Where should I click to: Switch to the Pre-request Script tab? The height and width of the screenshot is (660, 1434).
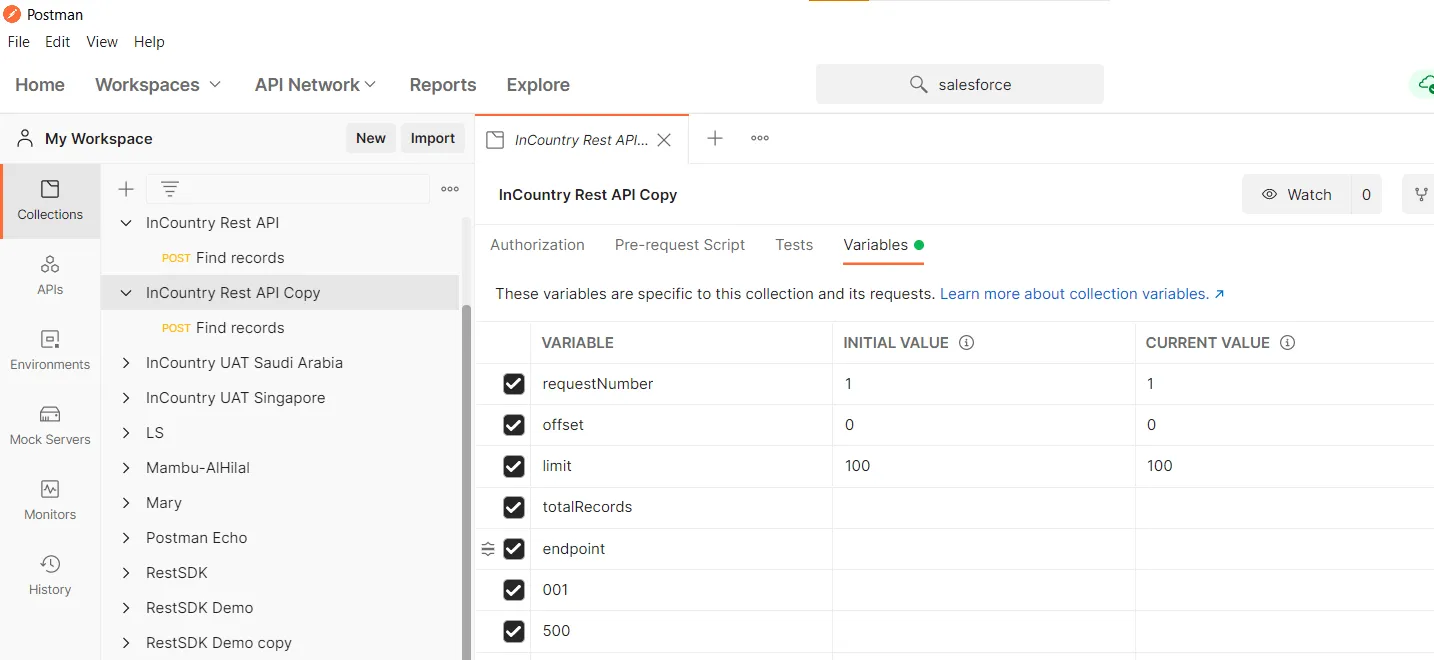pos(680,245)
